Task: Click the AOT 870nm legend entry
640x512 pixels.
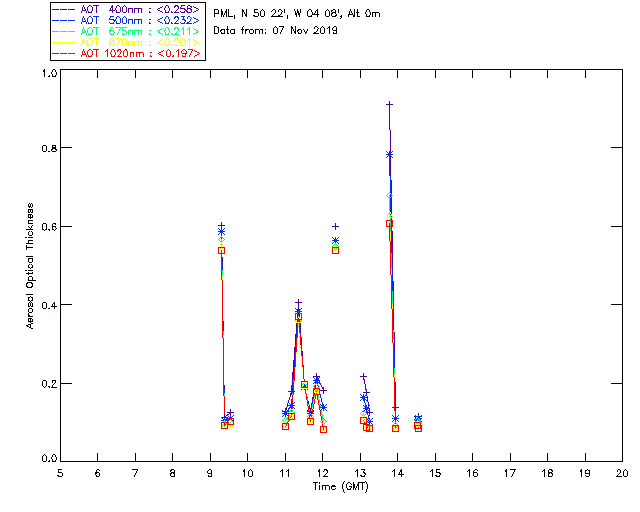Action: [x=126, y=42]
